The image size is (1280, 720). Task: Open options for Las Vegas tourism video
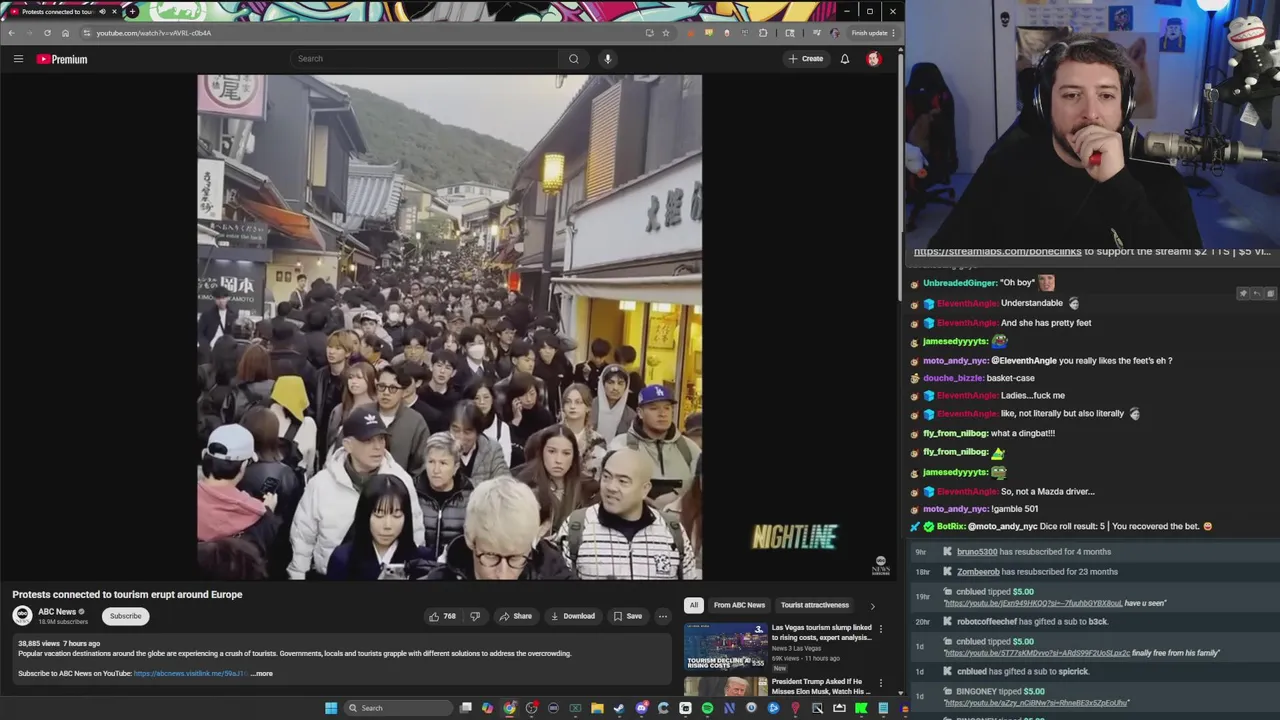coord(881,629)
